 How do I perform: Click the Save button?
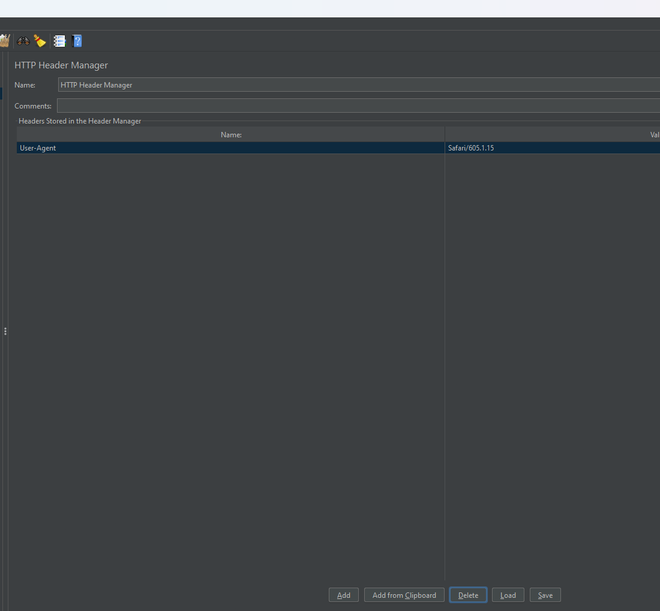545,595
